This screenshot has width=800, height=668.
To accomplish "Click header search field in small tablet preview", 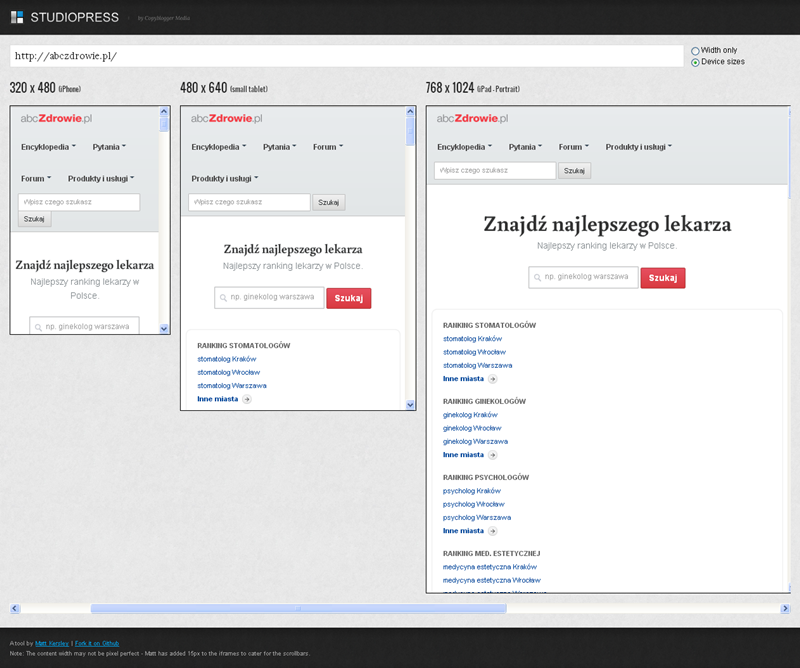I will click(249, 202).
